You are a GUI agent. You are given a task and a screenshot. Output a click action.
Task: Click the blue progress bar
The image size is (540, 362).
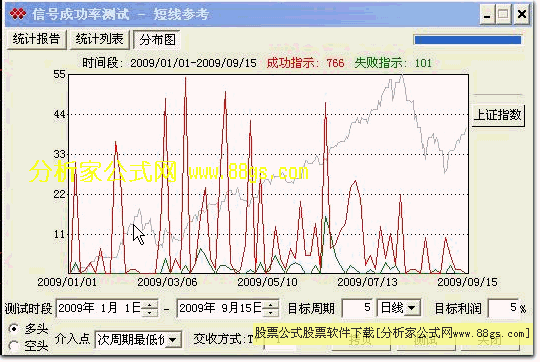(468, 40)
